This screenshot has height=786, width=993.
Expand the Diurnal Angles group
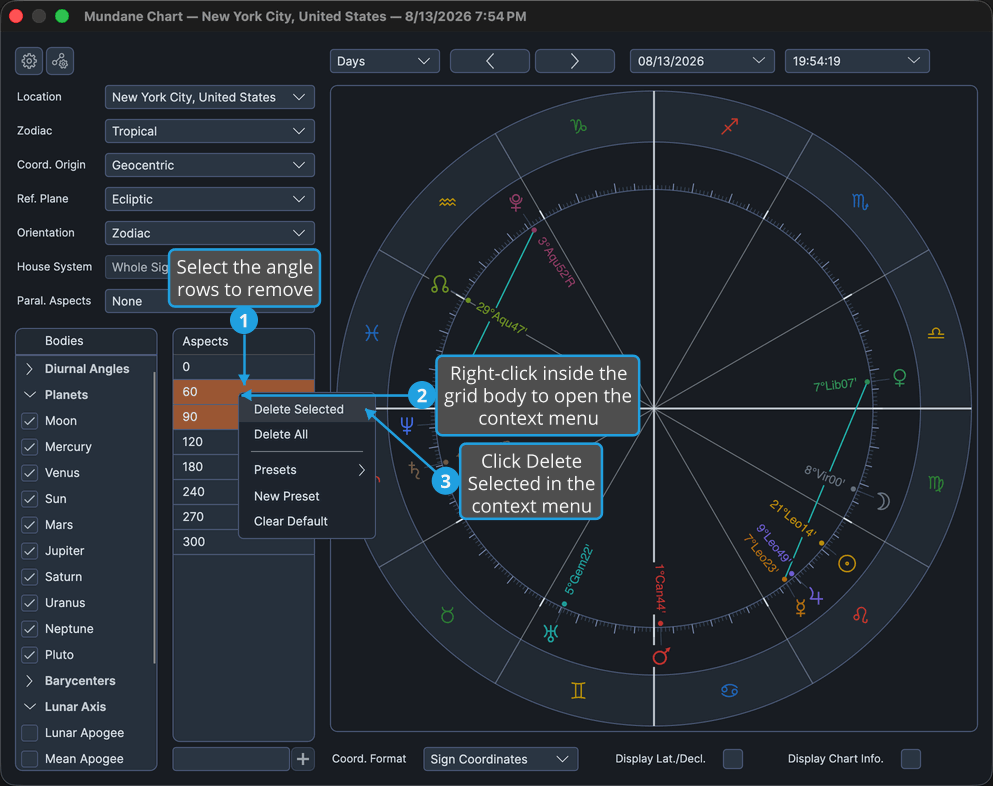click(29, 369)
